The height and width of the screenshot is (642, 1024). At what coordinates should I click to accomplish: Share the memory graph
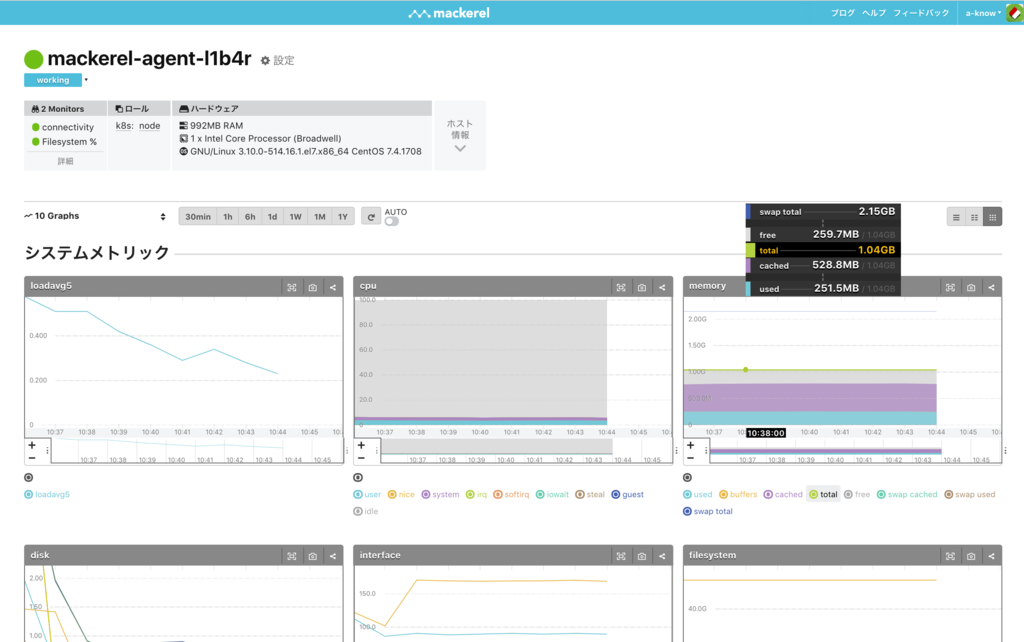click(991, 287)
